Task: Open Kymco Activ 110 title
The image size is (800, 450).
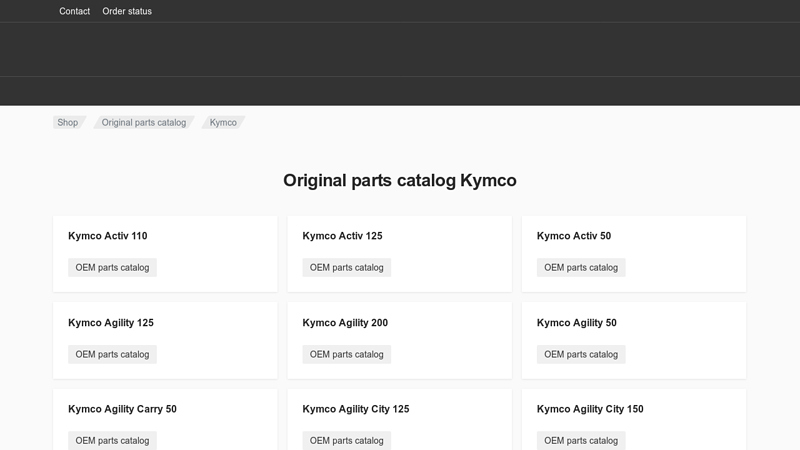Action: coord(108,236)
